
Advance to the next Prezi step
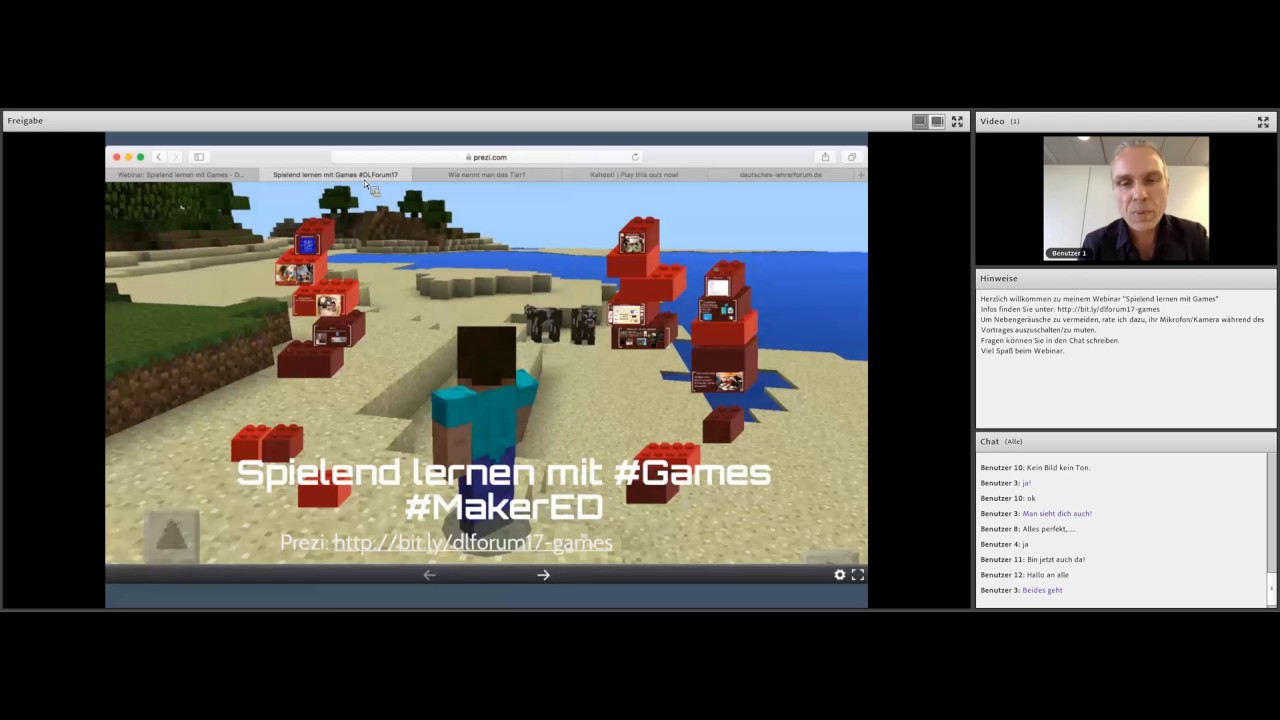point(543,575)
